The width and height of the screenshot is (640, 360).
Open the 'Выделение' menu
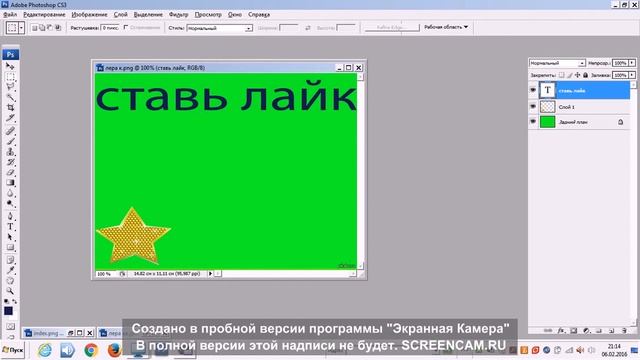[148, 14]
